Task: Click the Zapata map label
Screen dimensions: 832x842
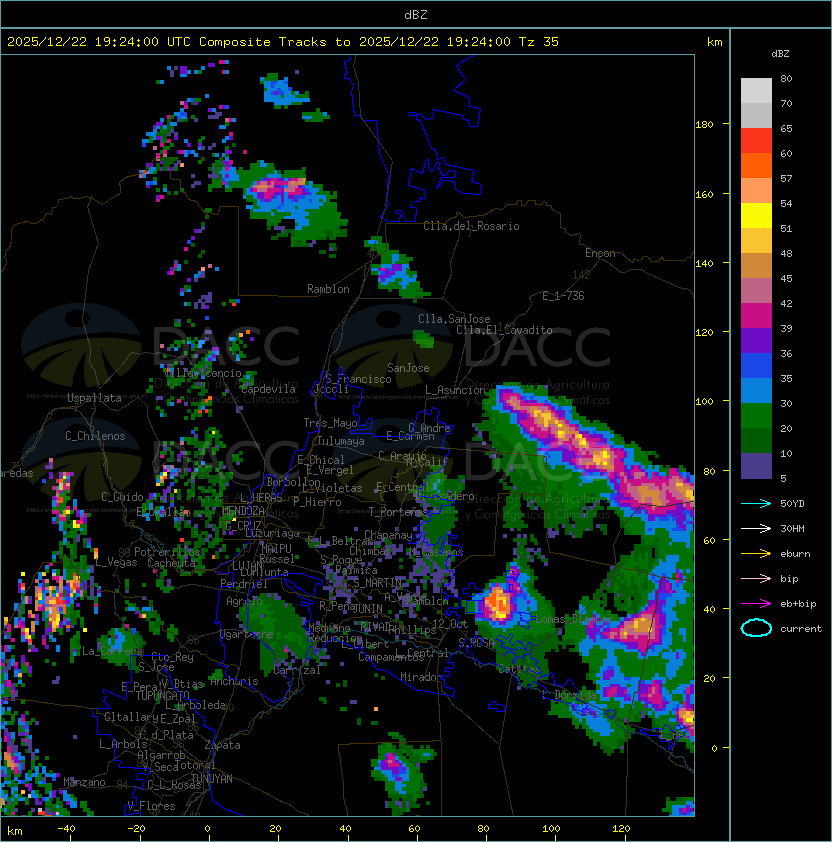Action: click(222, 745)
